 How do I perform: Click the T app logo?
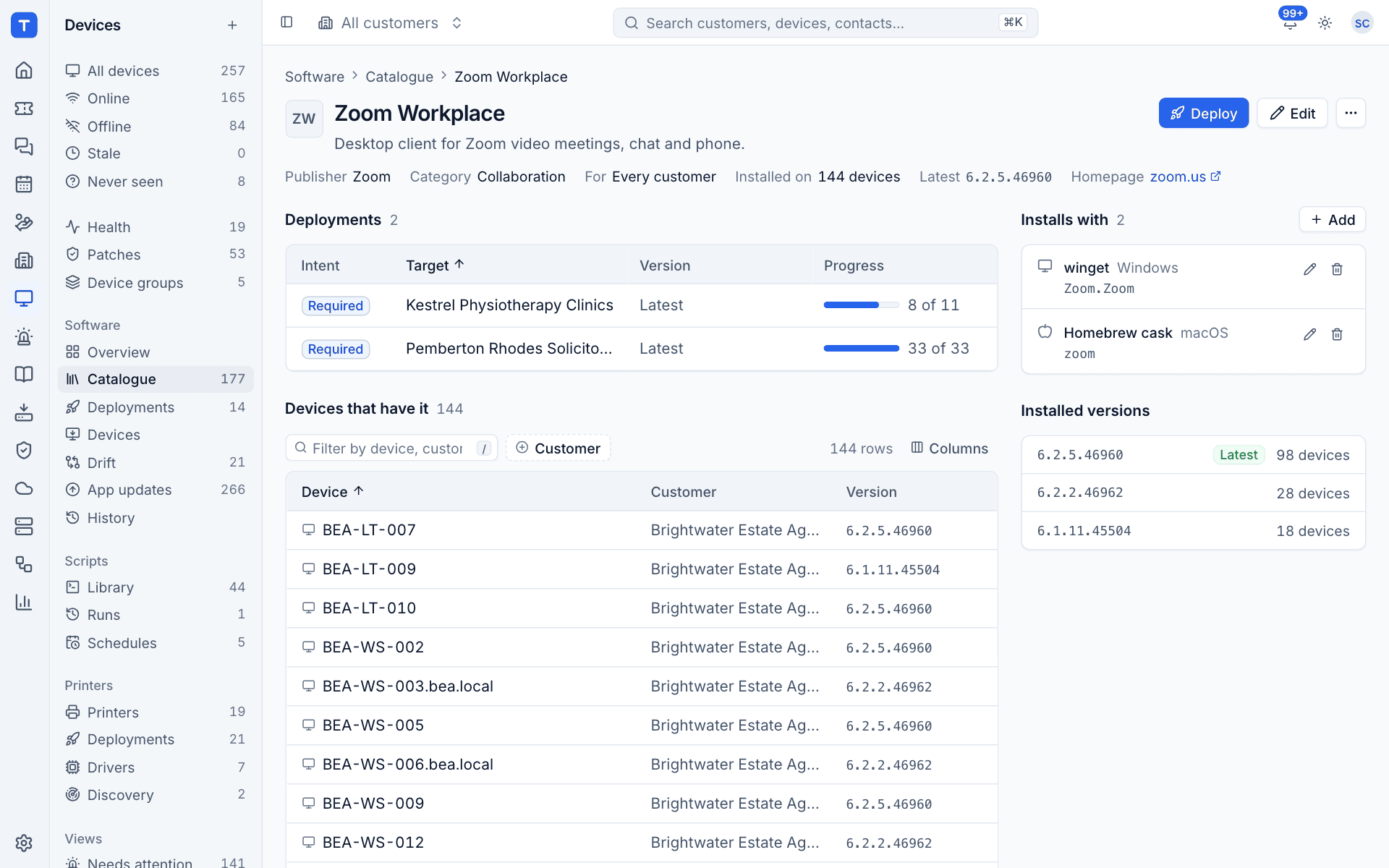24,25
